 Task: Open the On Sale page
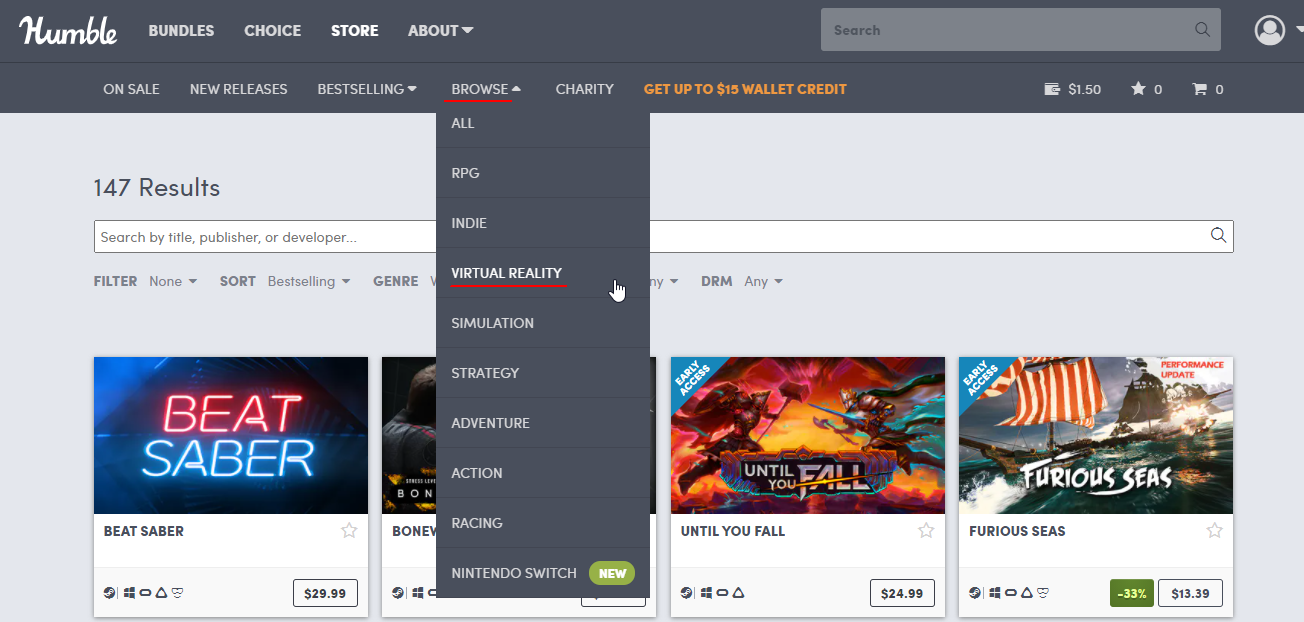coord(131,89)
